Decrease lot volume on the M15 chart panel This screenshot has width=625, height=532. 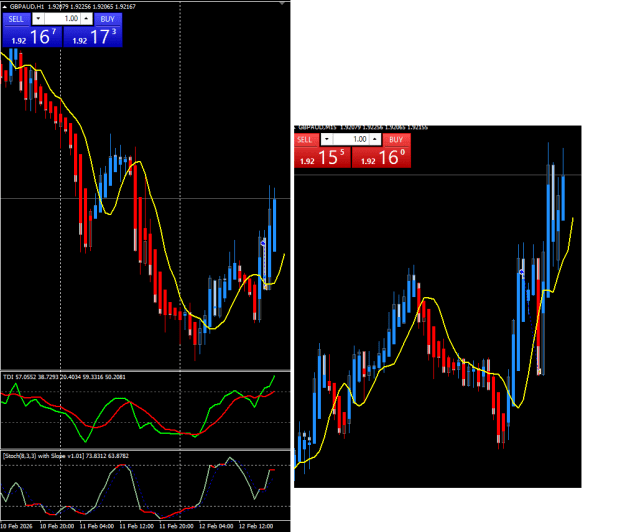pos(327,139)
